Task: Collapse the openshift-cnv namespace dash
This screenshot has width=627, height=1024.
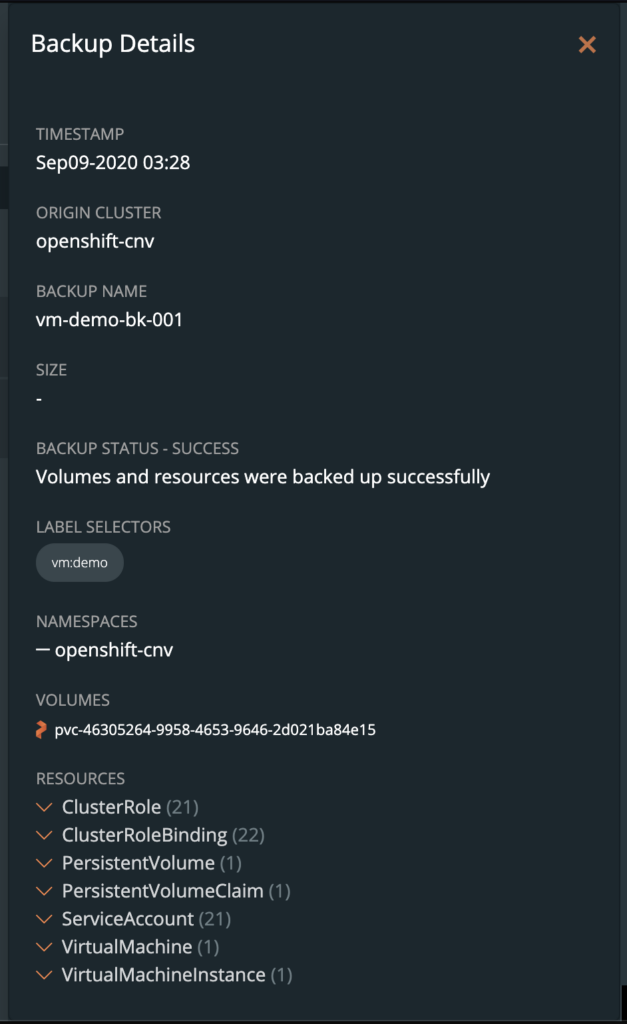Action: tap(43, 651)
